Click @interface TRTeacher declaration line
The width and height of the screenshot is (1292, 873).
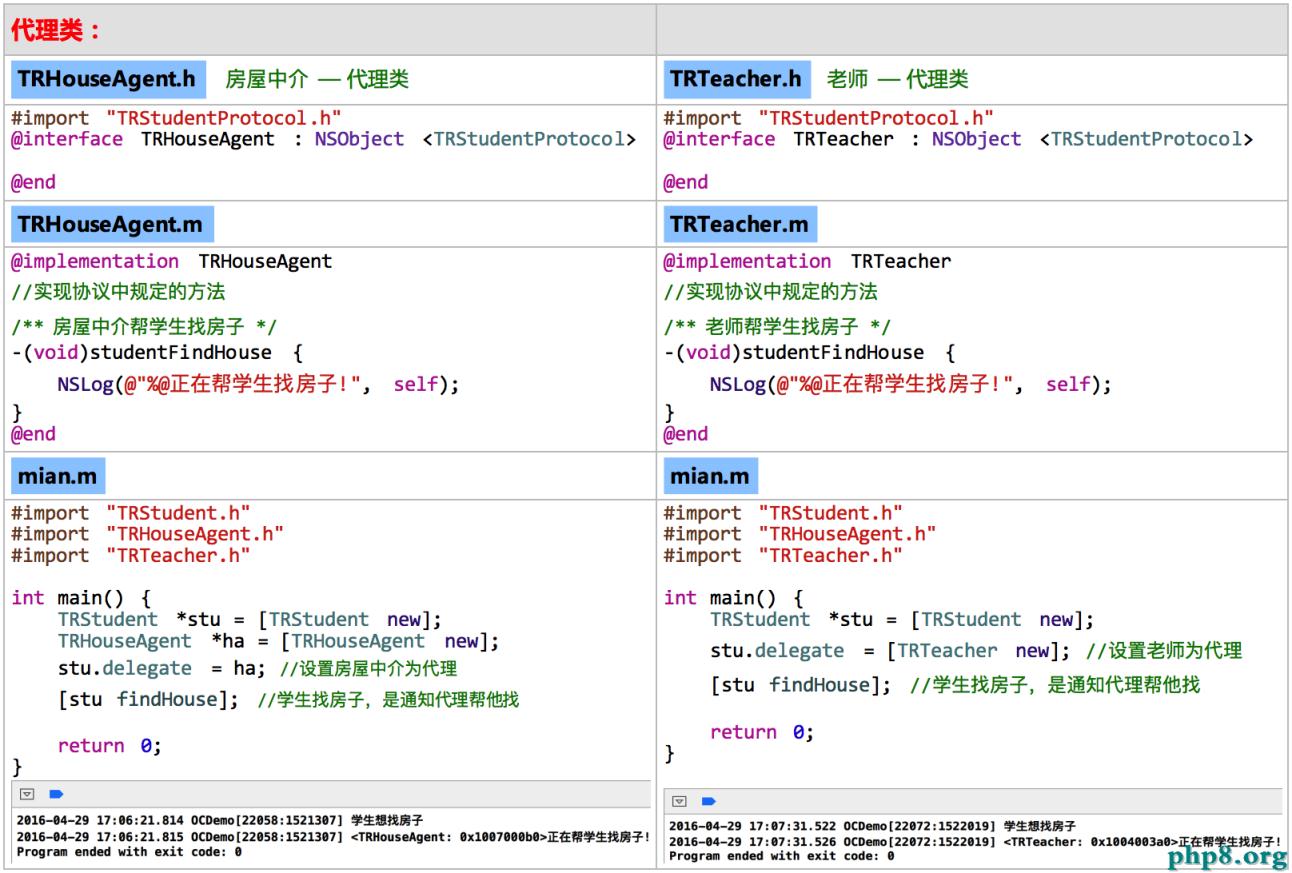click(x=956, y=139)
